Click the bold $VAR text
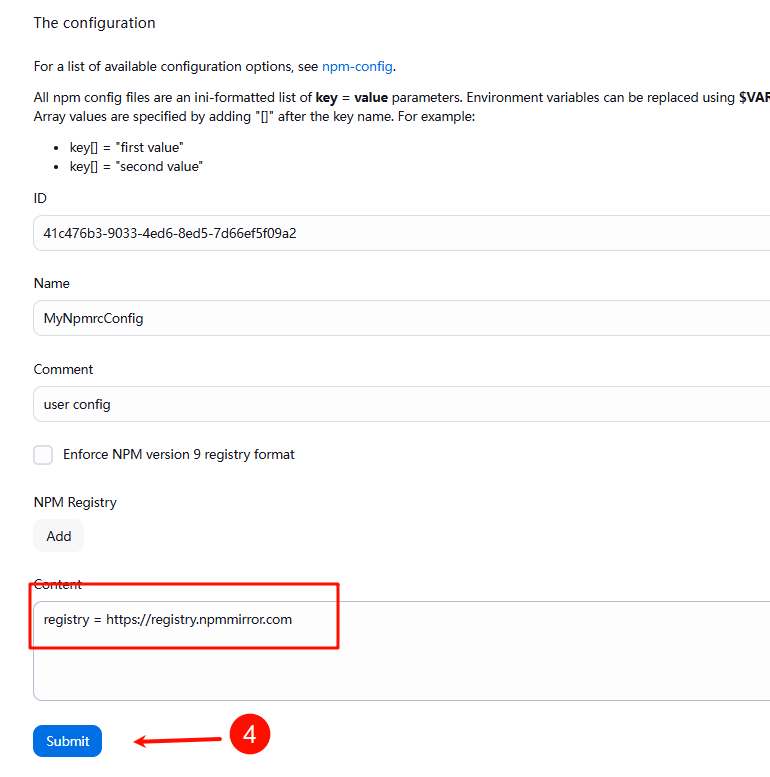The width and height of the screenshot is (770, 777). (x=753, y=97)
